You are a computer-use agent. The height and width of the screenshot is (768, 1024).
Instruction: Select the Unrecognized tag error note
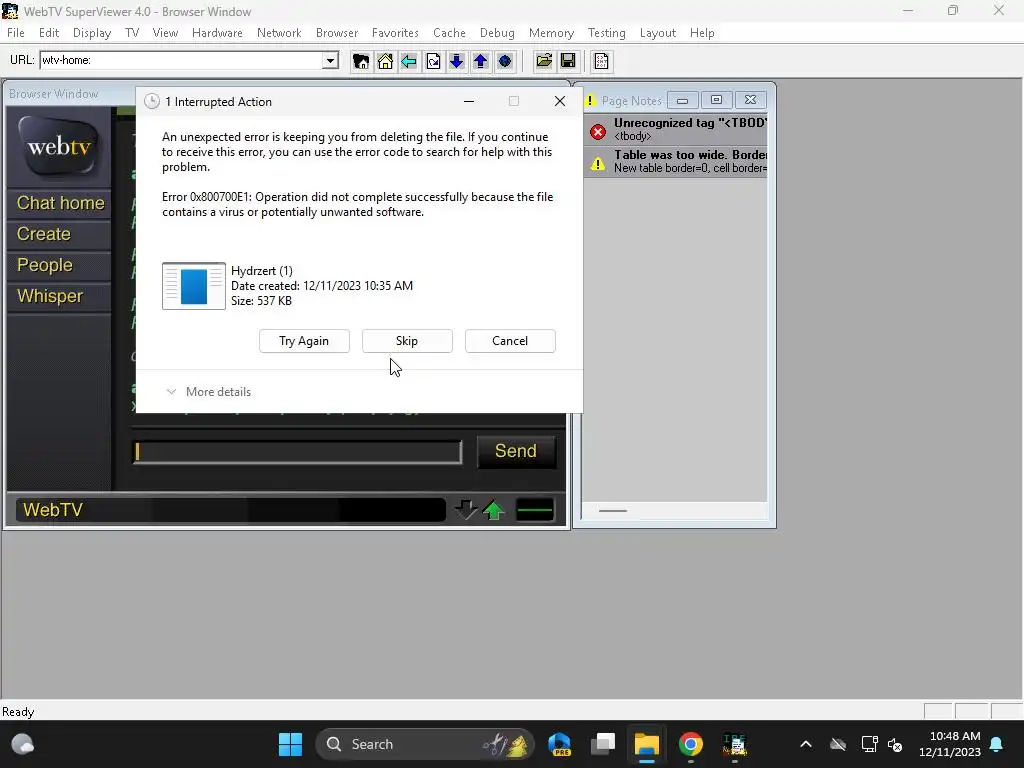click(x=676, y=129)
